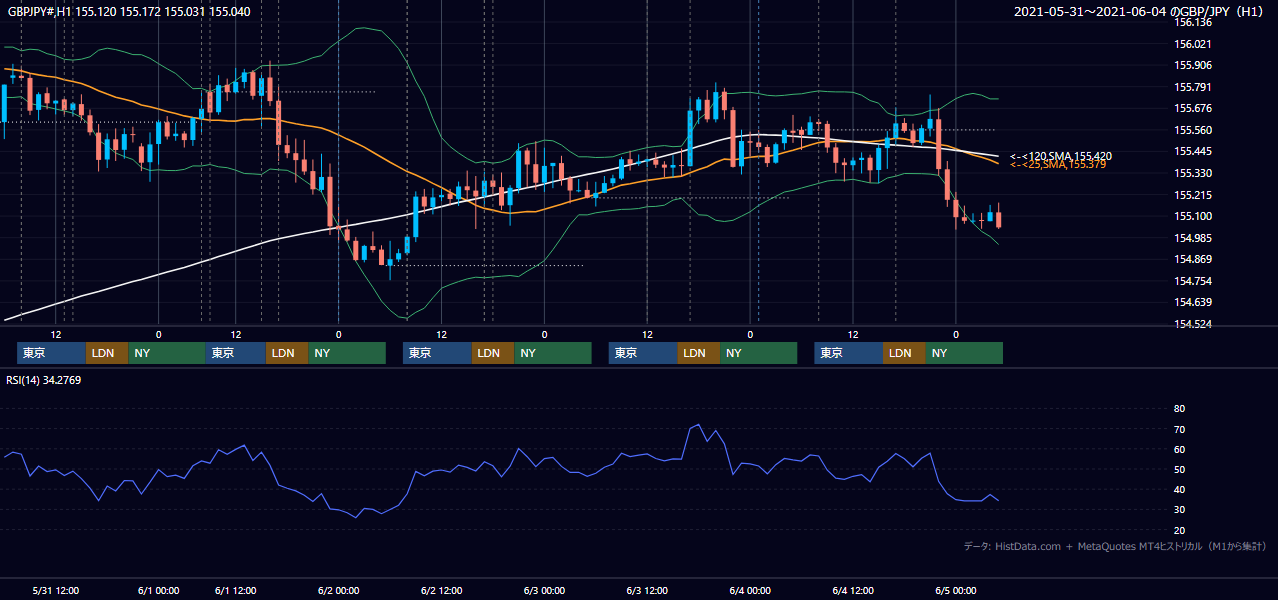Viewport: 1278px width, 600px height.
Task: Select price label 155.215
Action: pos(1193,195)
